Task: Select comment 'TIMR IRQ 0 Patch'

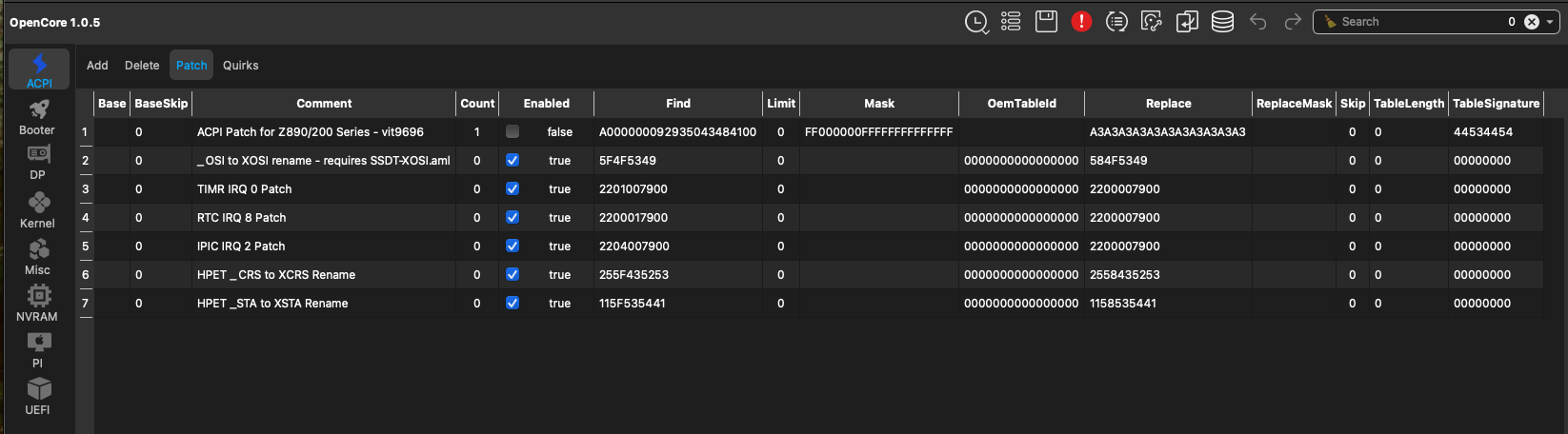Action: coord(245,189)
